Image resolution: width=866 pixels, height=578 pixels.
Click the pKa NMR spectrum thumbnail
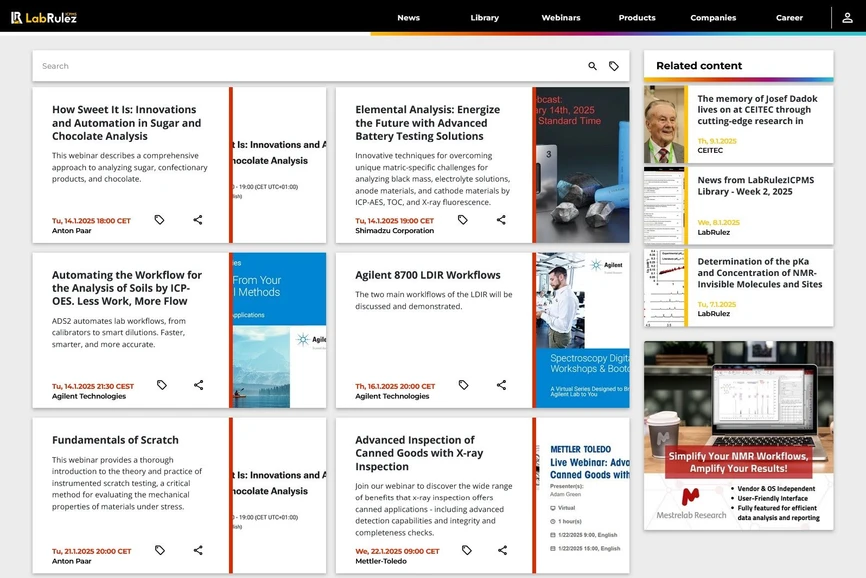click(664, 288)
